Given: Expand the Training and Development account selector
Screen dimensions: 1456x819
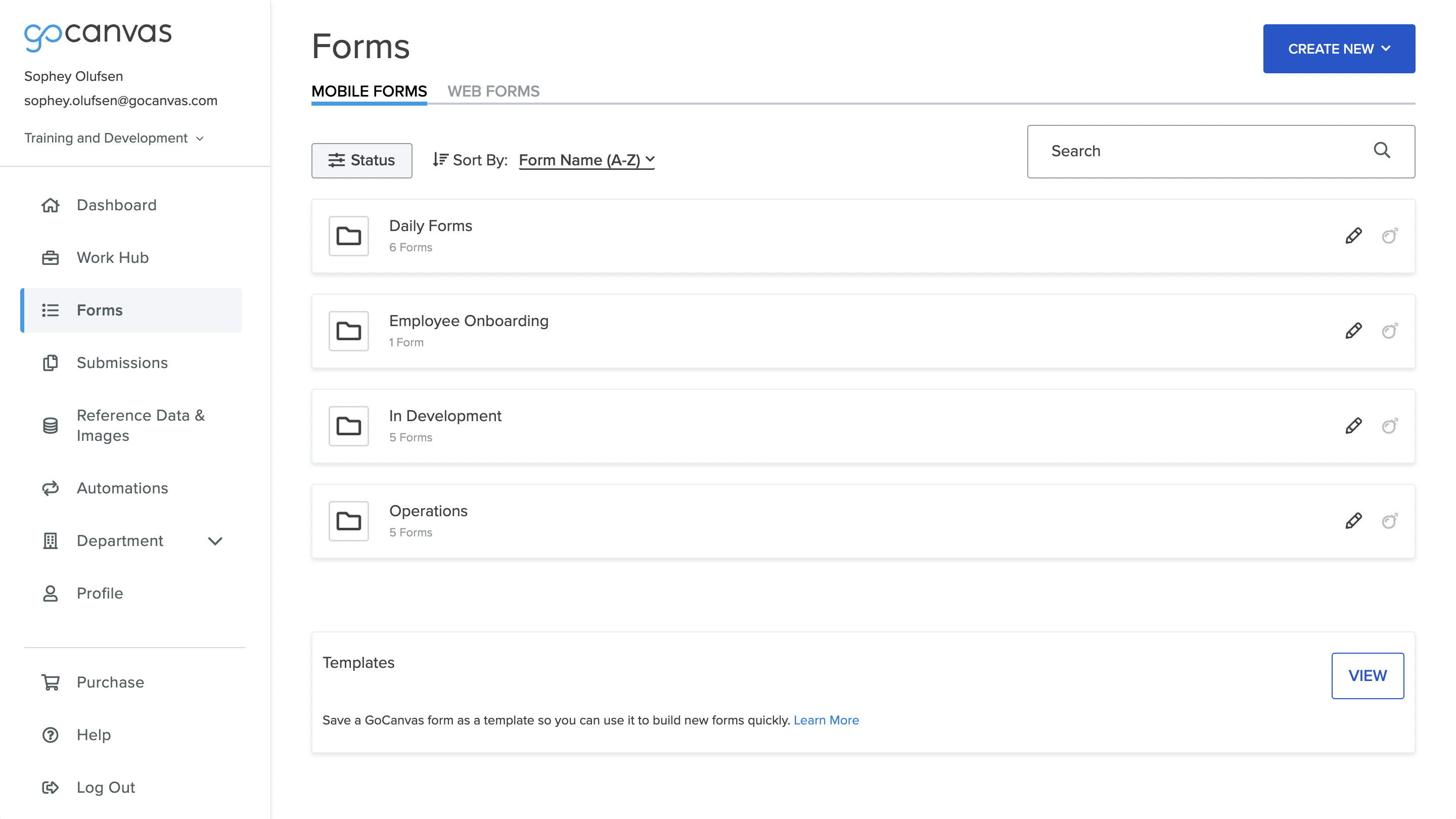Looking at the screenshot, I should (115, 138).
